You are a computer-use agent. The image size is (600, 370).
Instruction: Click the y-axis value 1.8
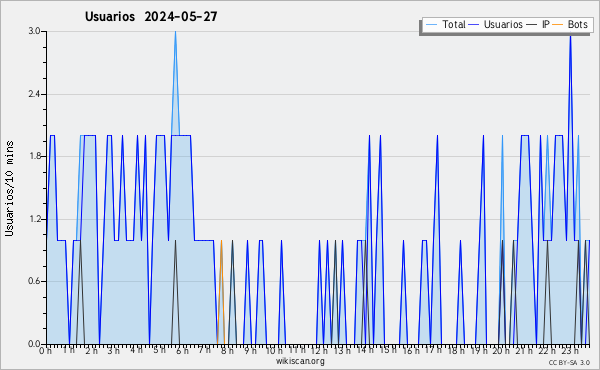(x=34, y=156)
